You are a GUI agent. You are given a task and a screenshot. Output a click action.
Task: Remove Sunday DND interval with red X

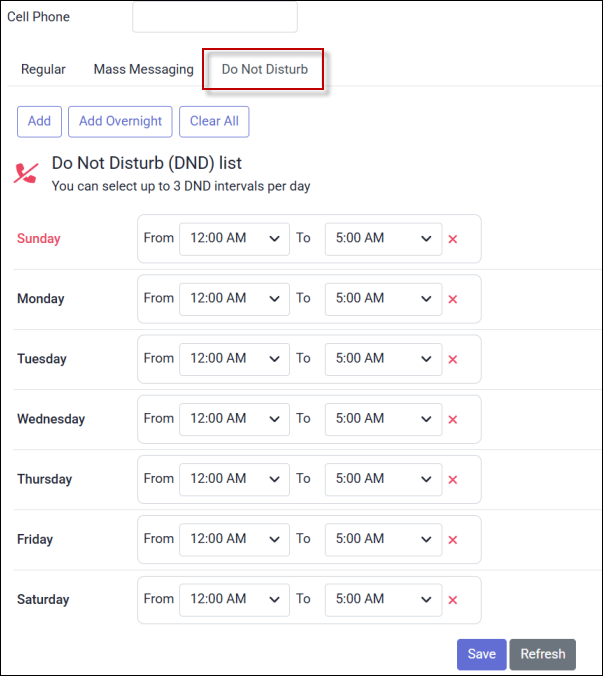453,239
